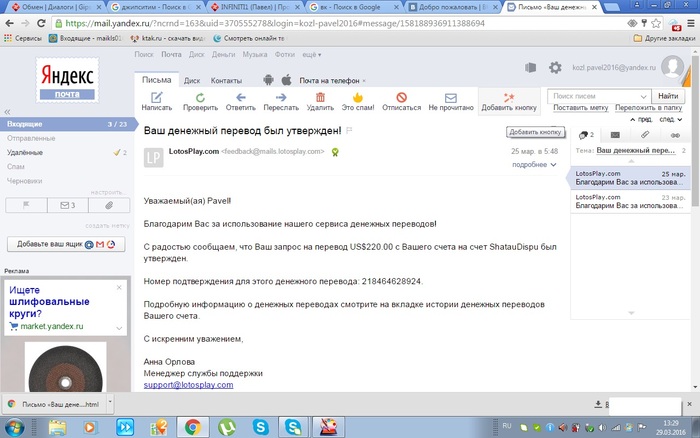Filter inbox by unread letters
700x438 pixels.
67,205
